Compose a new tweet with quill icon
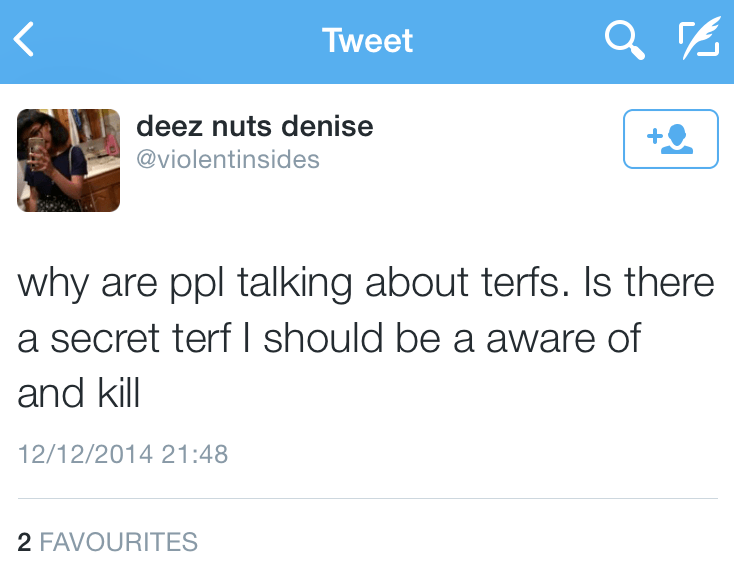Screen dimensions: 734x581 pyautogui.click(x=698, y=41)
